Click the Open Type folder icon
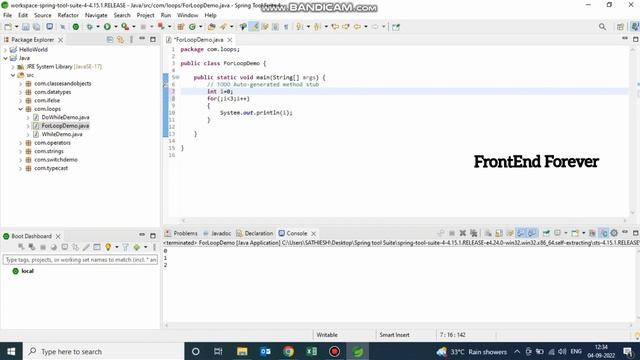 click(211, 27)
